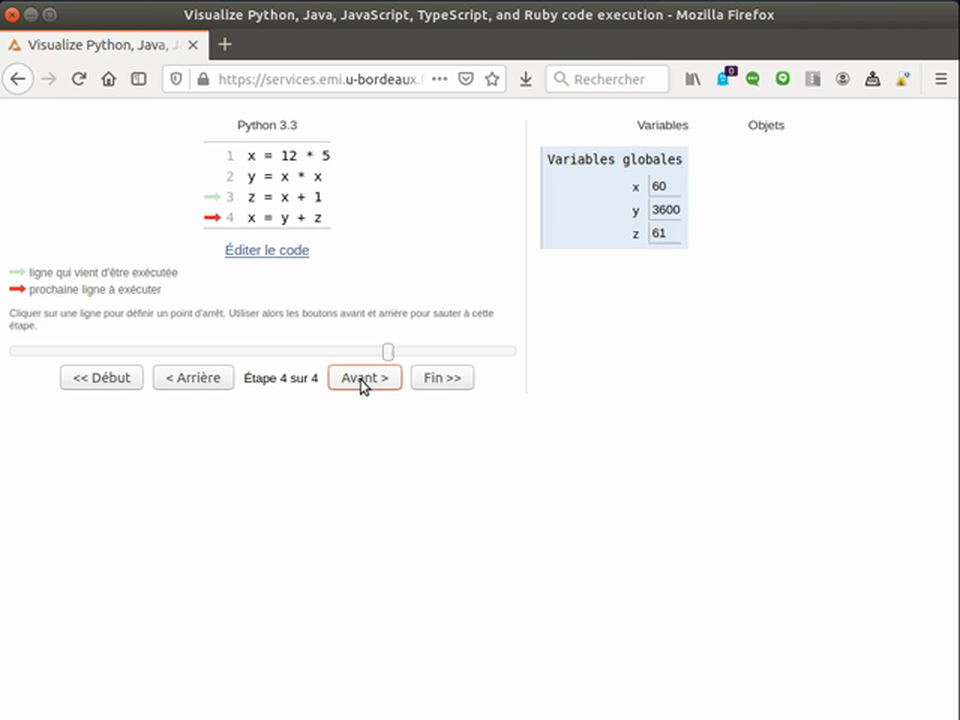This screenshot has height=720, width=960.
Task: Open the Firefox hamburger menu
Action: [x=941, y=79]
